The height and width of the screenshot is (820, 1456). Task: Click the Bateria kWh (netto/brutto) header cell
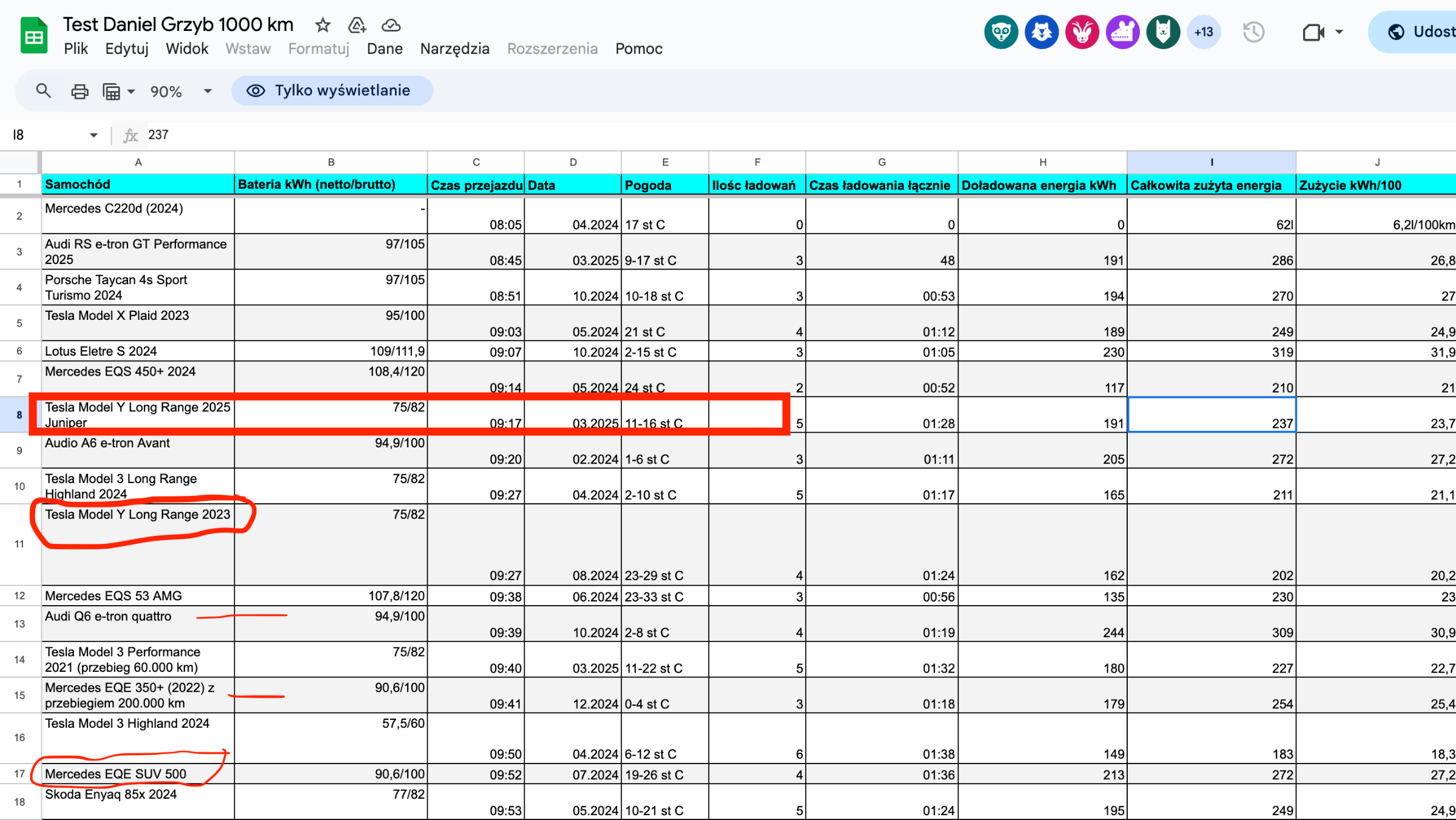331,185
